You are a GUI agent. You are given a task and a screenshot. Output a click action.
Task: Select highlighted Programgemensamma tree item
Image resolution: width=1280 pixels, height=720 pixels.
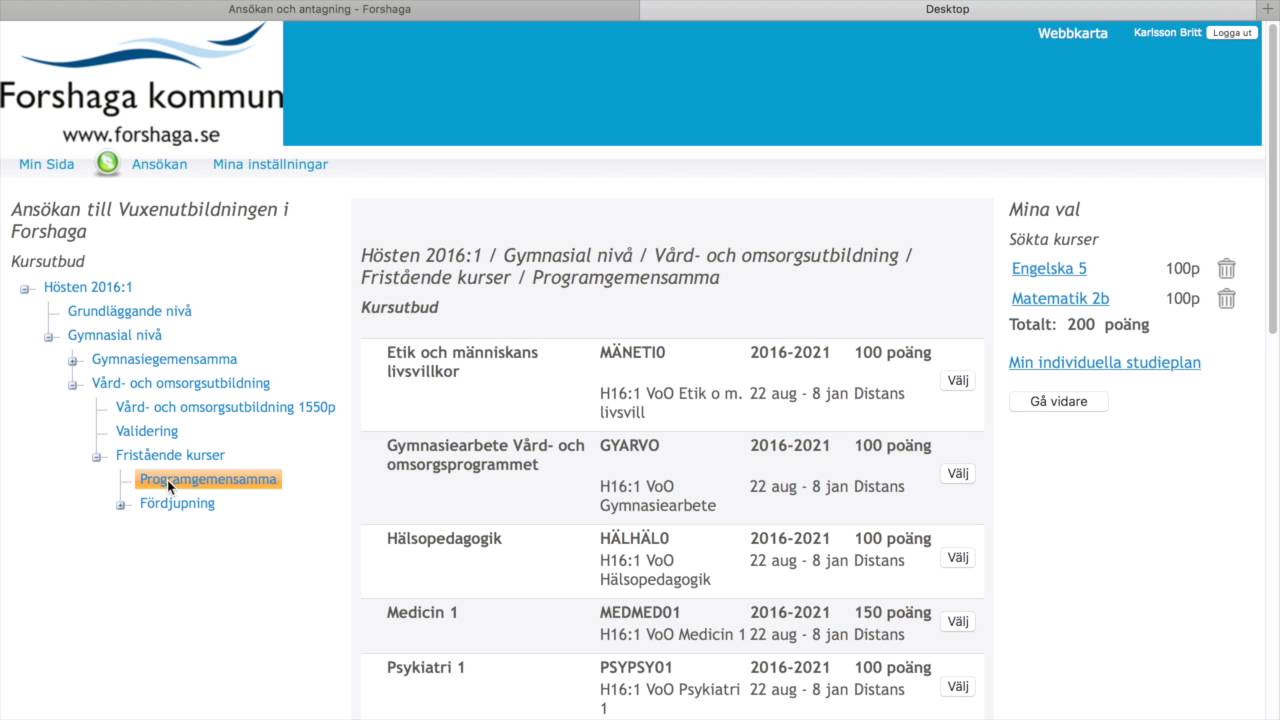coord(208,479)
